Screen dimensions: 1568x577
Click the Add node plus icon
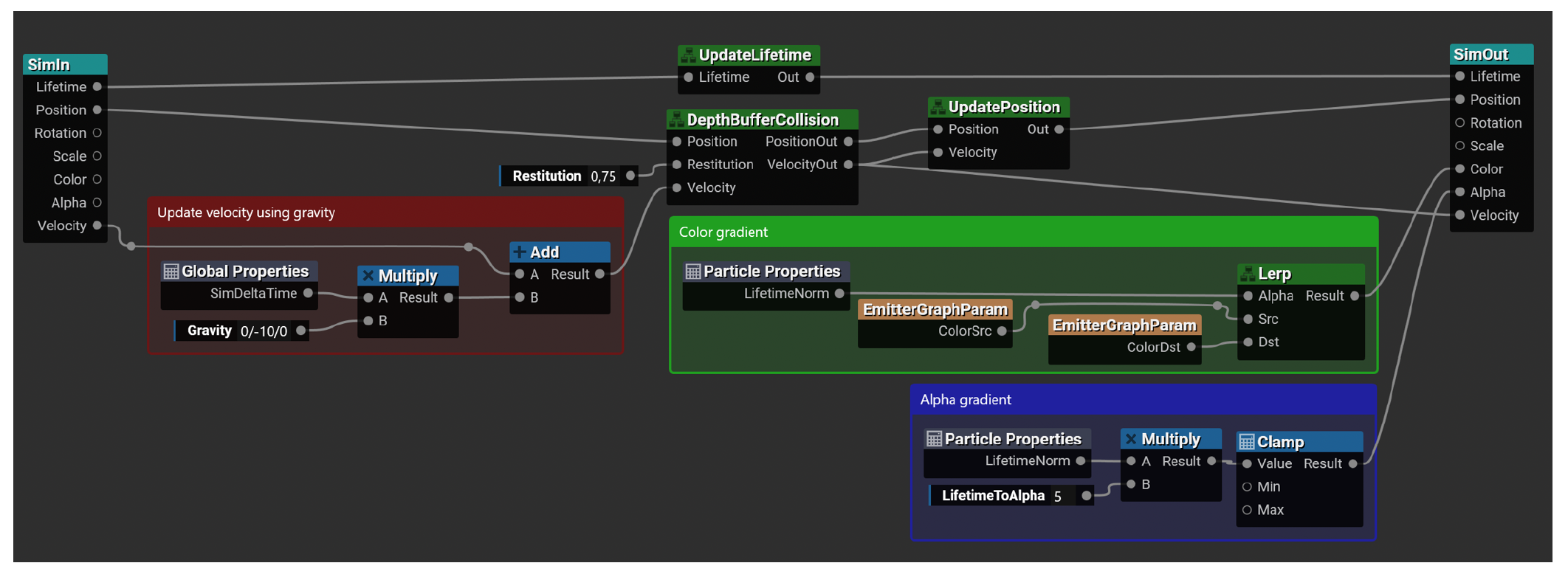tap(520, 252)
